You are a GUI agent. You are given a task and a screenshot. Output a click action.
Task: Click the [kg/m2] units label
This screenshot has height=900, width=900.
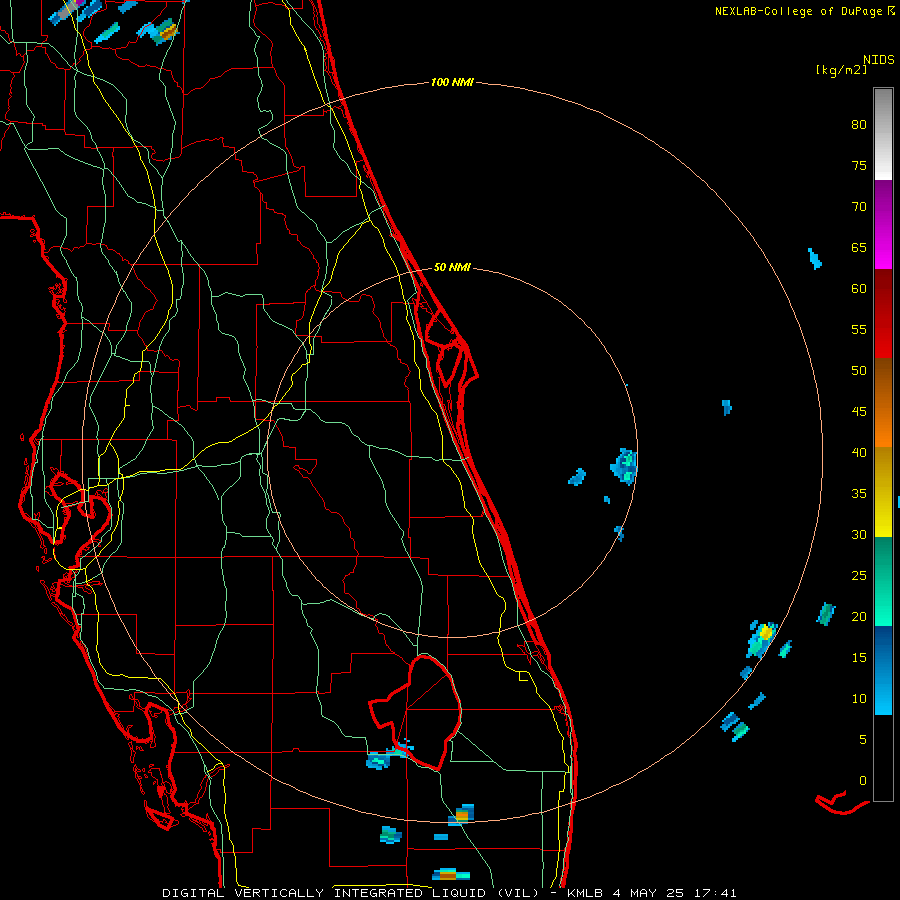click(841, 70)
